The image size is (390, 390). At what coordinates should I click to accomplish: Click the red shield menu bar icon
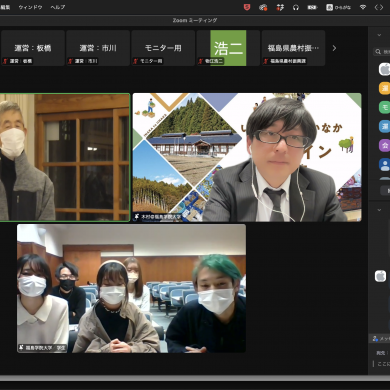tap(247, 7)
